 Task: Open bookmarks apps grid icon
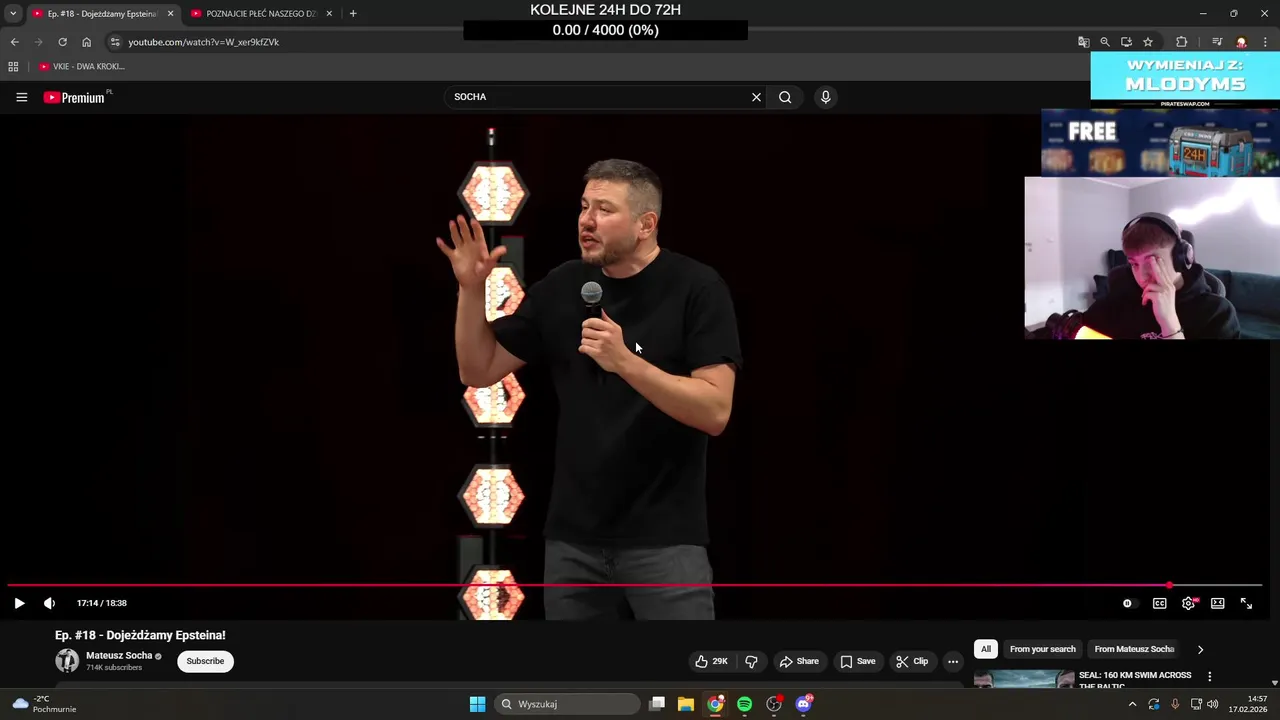pyautogui.click(x=13, y=66)
